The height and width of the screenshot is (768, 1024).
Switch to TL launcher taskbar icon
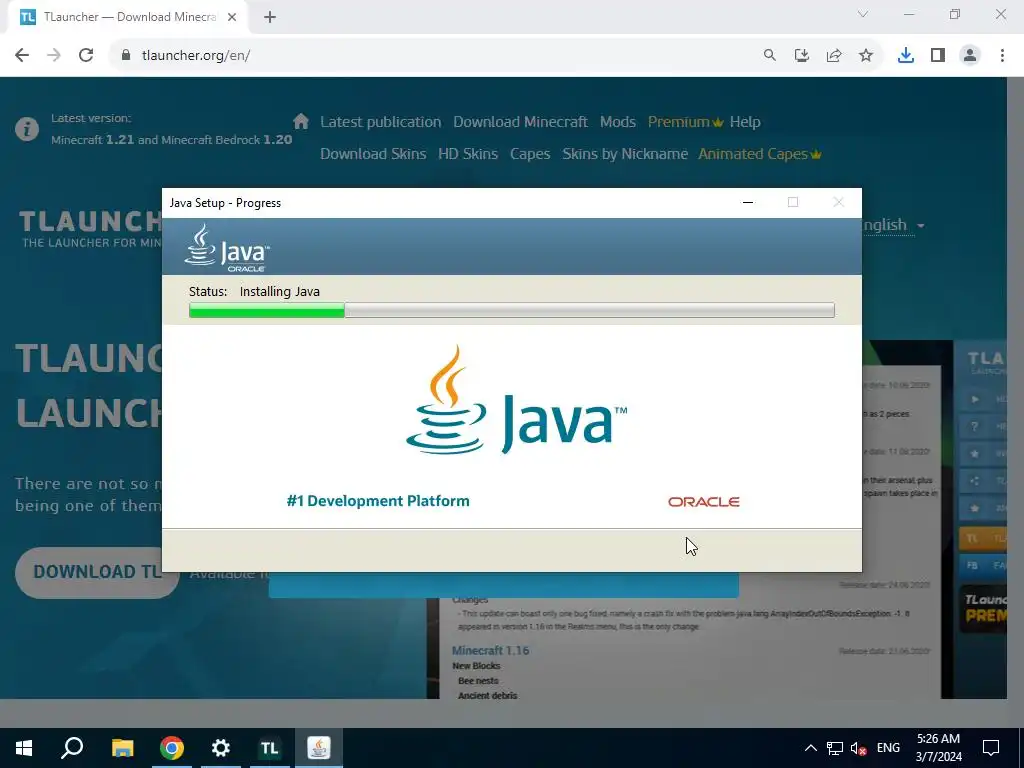(270, 748)
